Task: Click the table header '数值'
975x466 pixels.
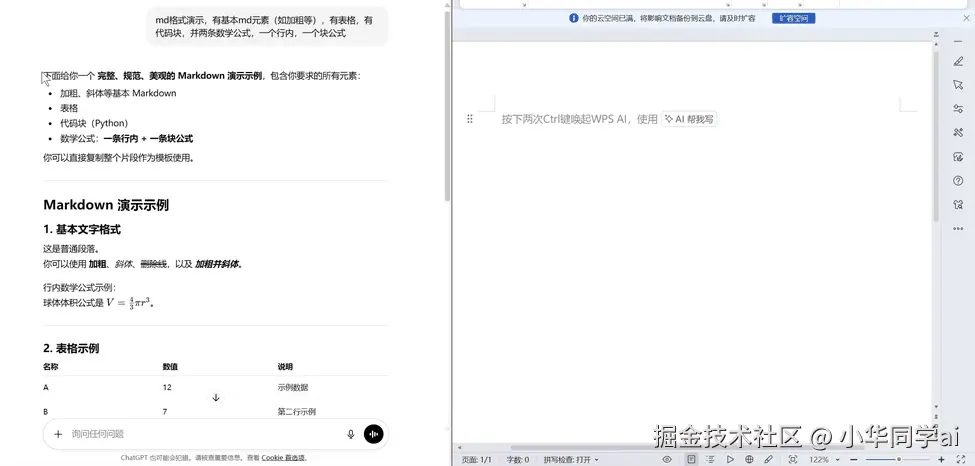Action: point(170,367)
